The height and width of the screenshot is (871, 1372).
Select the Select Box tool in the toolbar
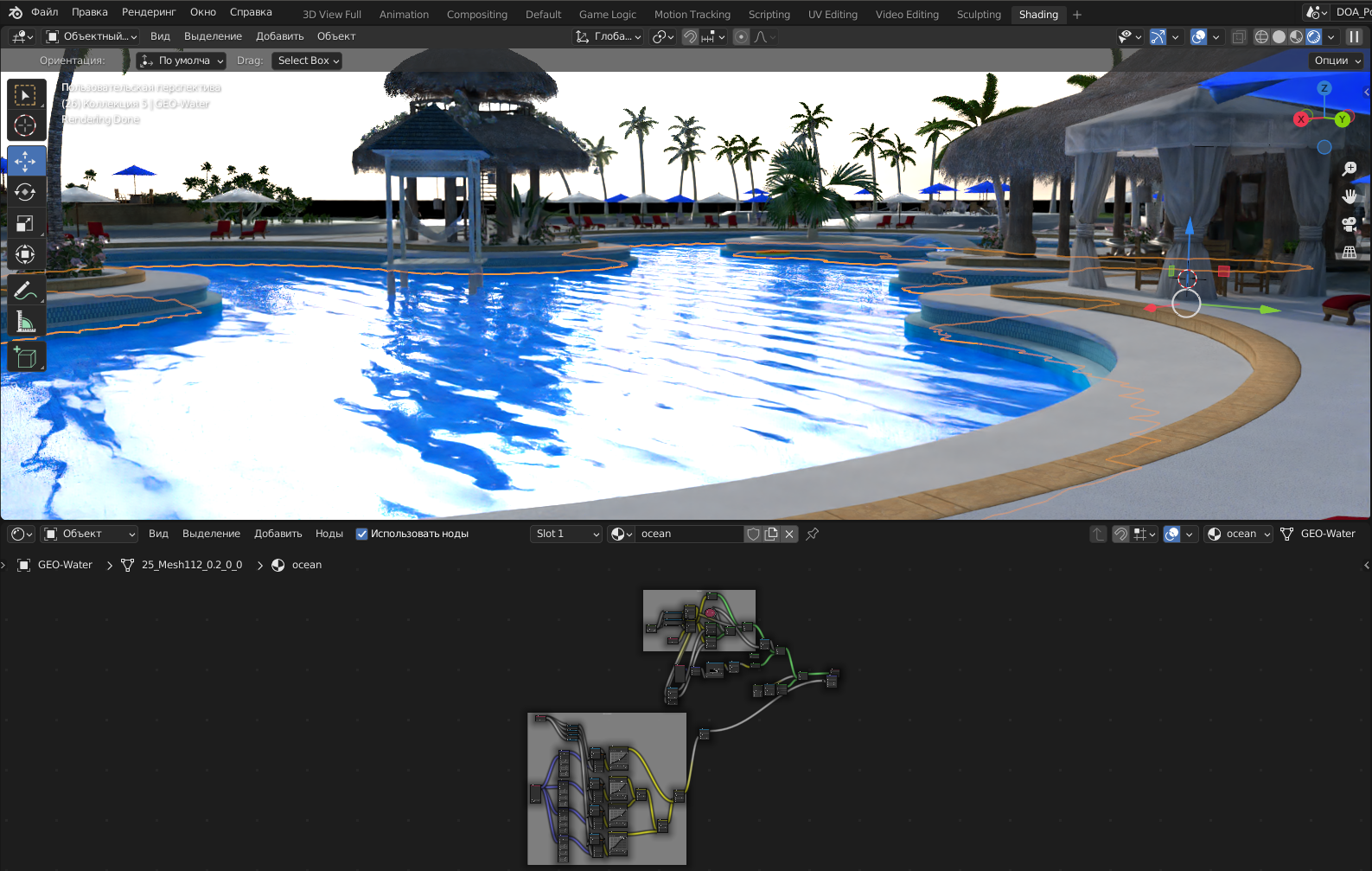click(26, 94)
